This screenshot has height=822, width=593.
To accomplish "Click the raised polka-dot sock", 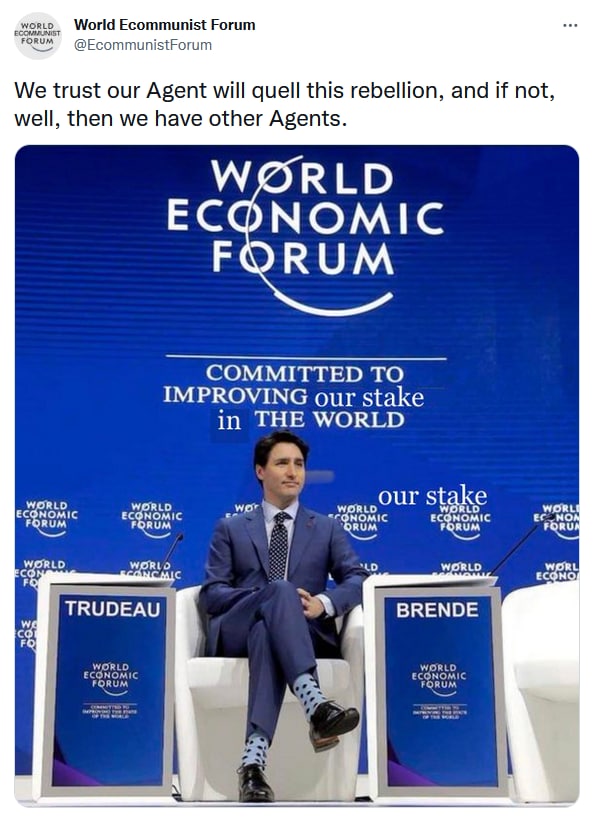I will (308, 694).
